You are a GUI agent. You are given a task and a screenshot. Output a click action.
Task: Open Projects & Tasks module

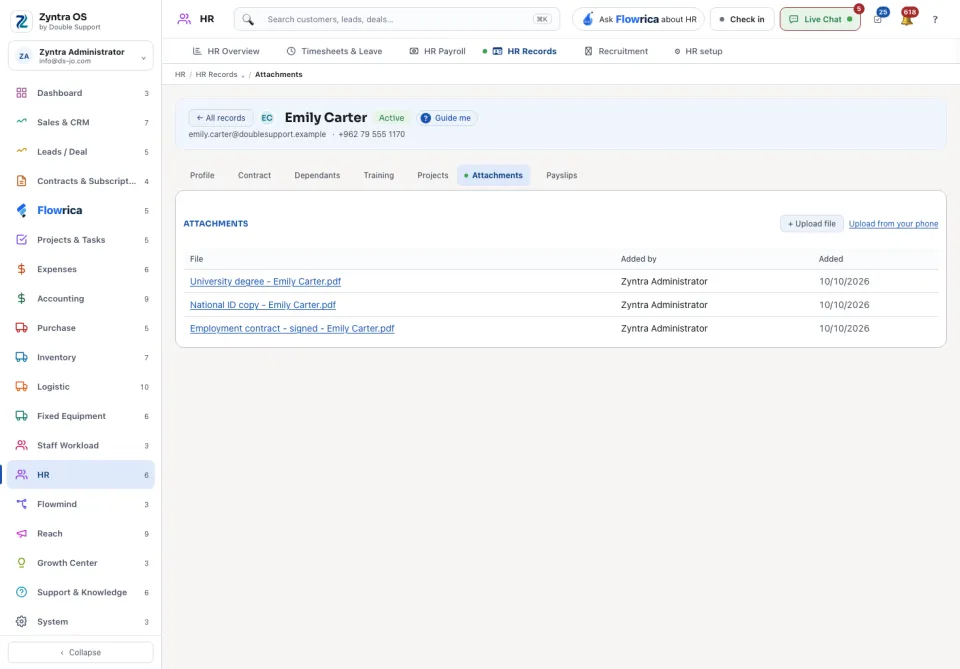pos(81,240)
